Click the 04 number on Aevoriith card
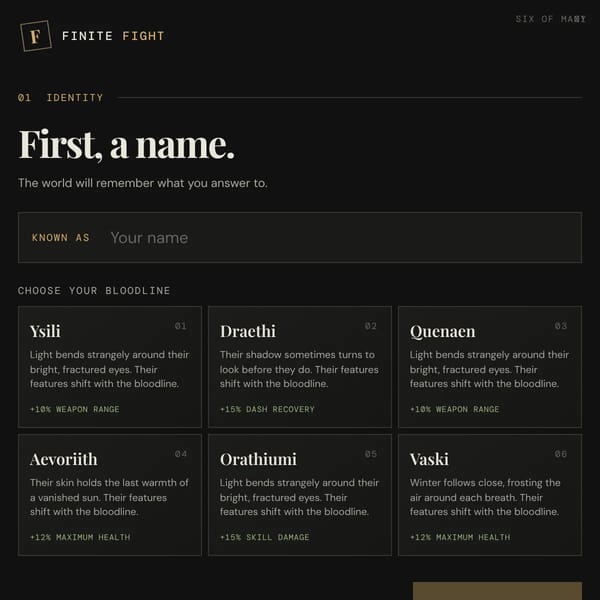This screenshot has width=600, height=600. (x=181, y=454)
